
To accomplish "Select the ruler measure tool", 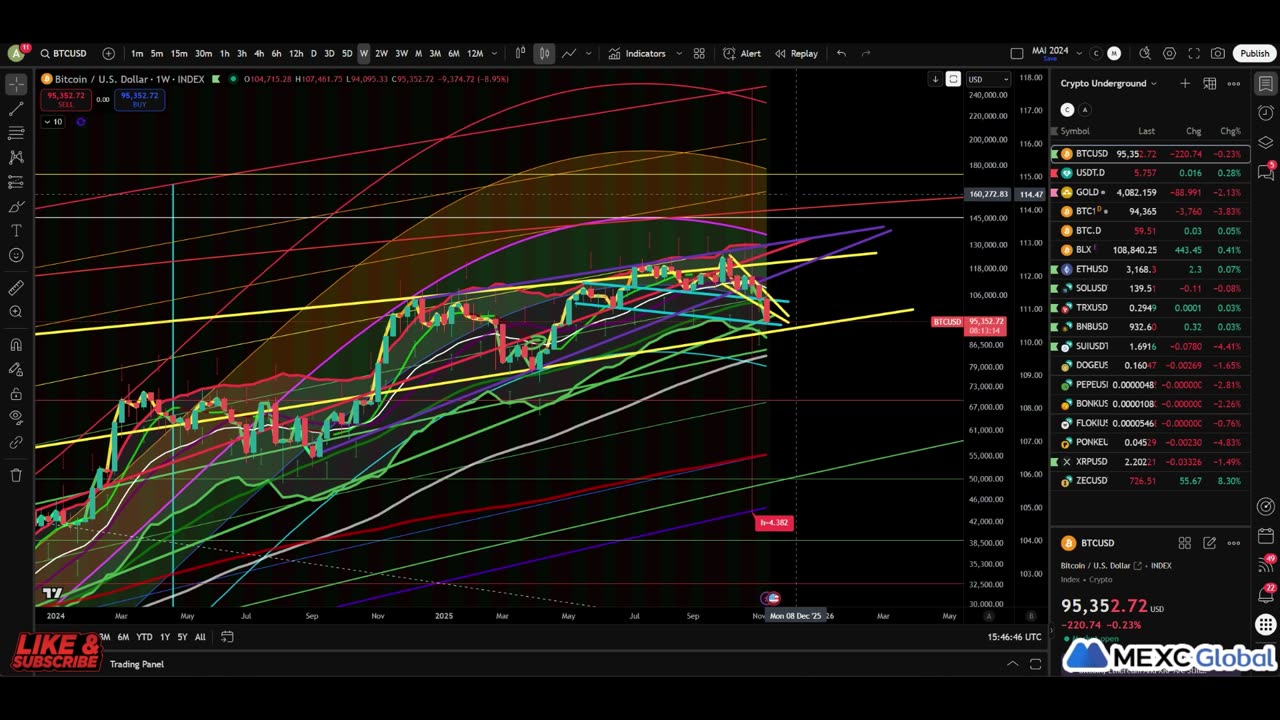I will point(16,288).
